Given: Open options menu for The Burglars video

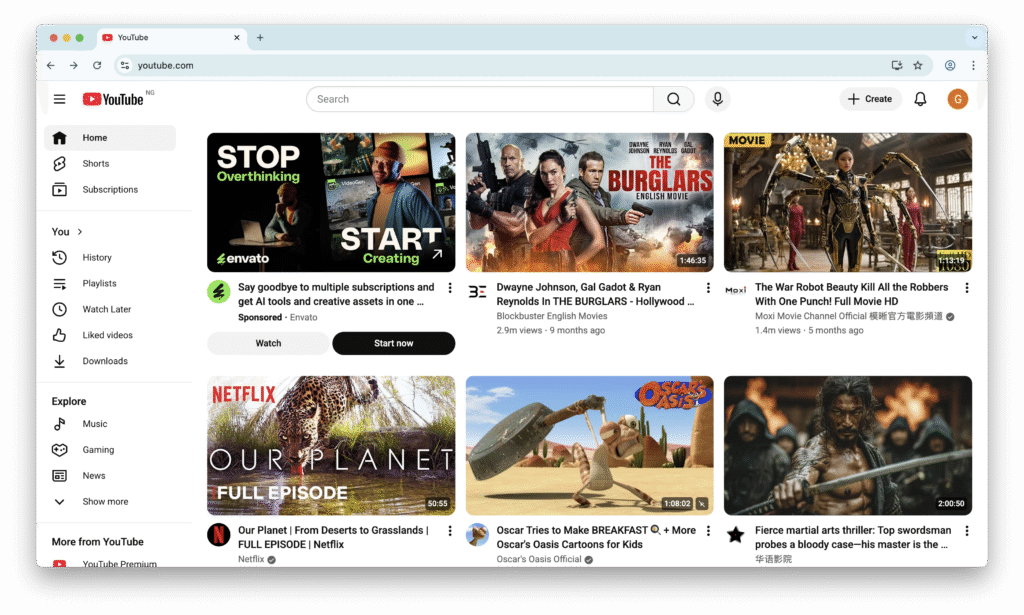Looking at the screenshot, I should 708,288.
